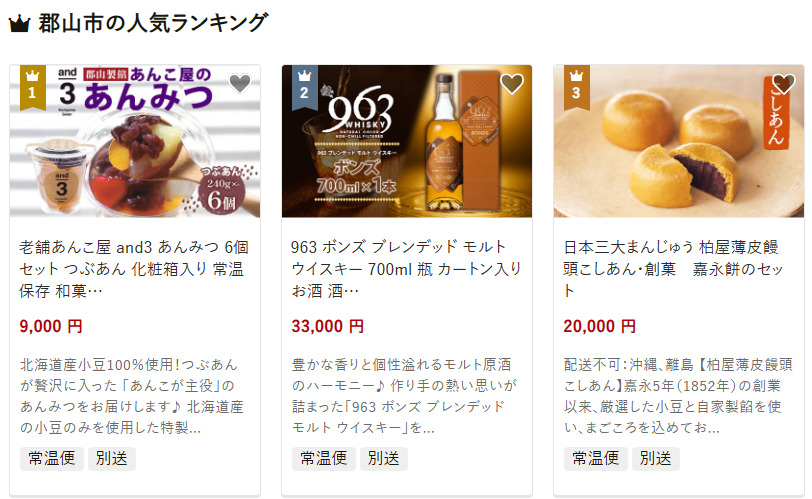This screenshot has width=812, height=499.
Task: Open 日本三大まんじゅう 柏屋薄皮饅頭 title link
Action: pyautogui.click(x=673, y=269)
